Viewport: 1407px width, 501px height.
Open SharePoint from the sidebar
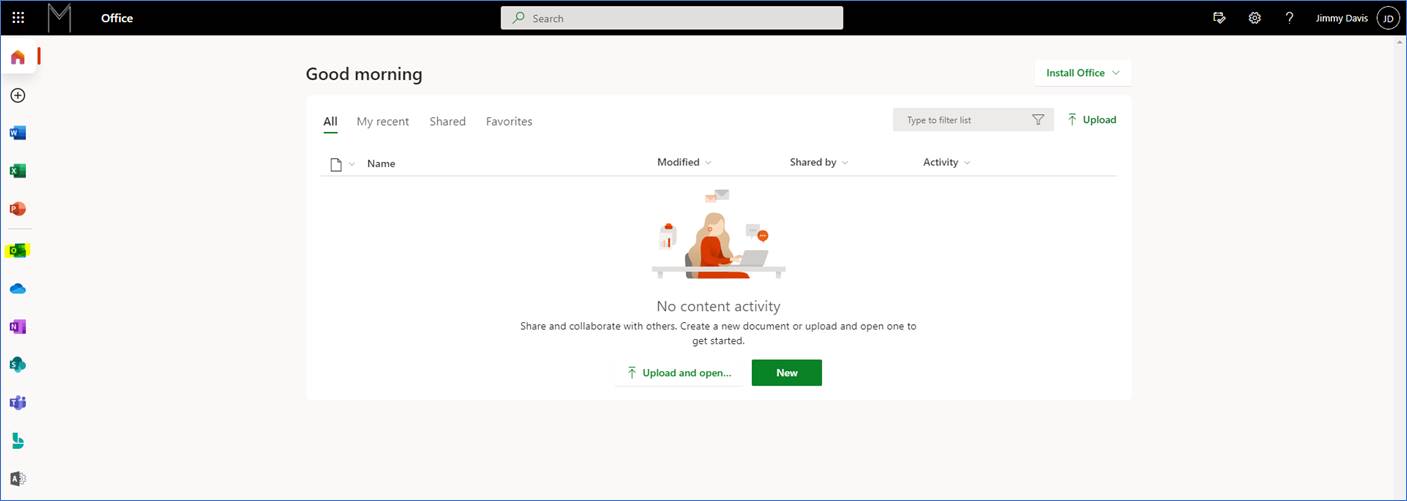pyautogui.click(x=17, y=365)
